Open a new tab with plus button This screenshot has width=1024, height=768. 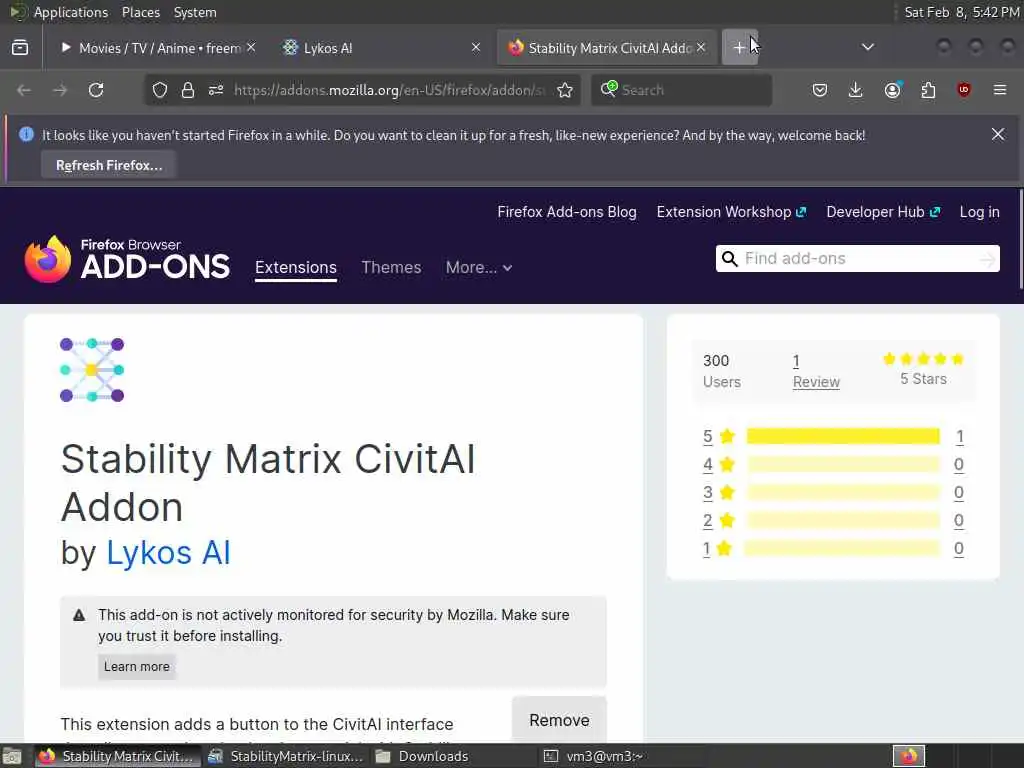(x=739, y=48)
